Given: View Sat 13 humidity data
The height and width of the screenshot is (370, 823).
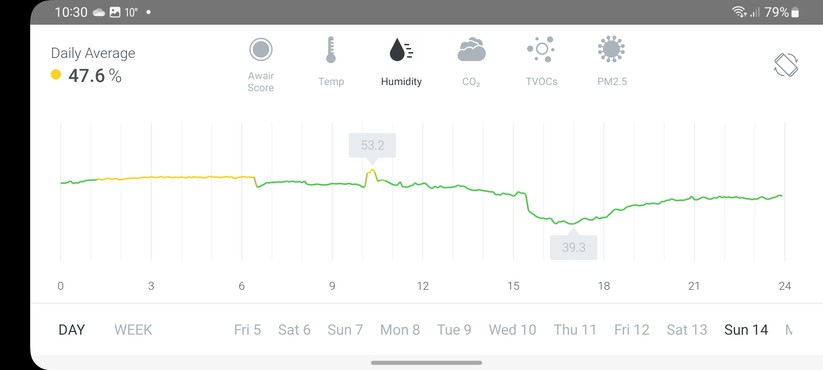Looking at the screenshot, I should tap(687, 330).
